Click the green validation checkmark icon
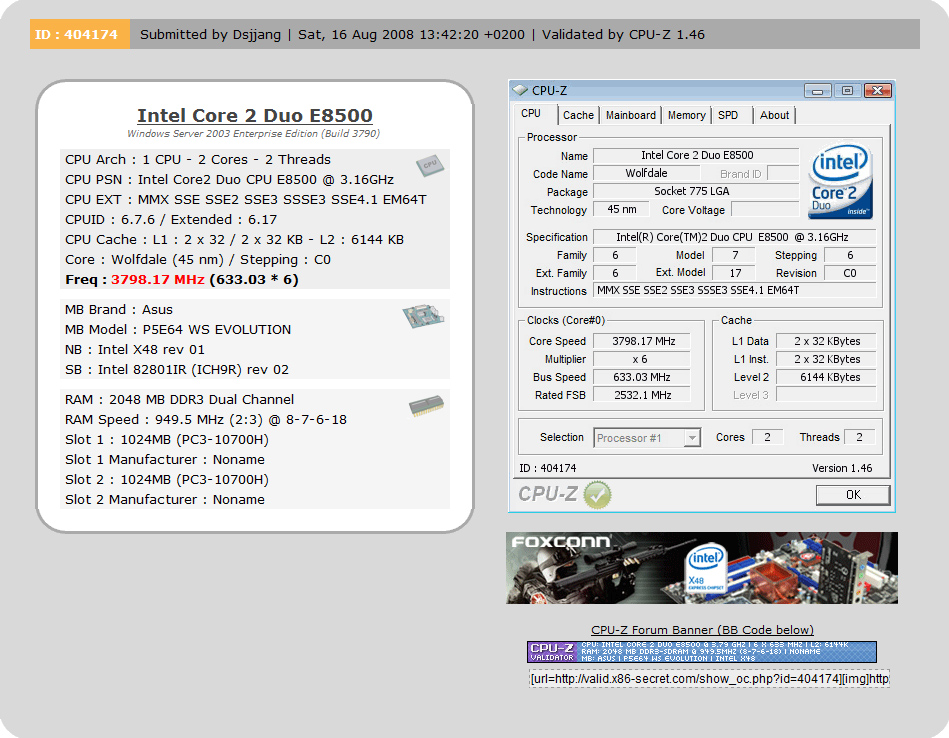The width and height of the screenshot is (949, 738). [x=597, y=495]
